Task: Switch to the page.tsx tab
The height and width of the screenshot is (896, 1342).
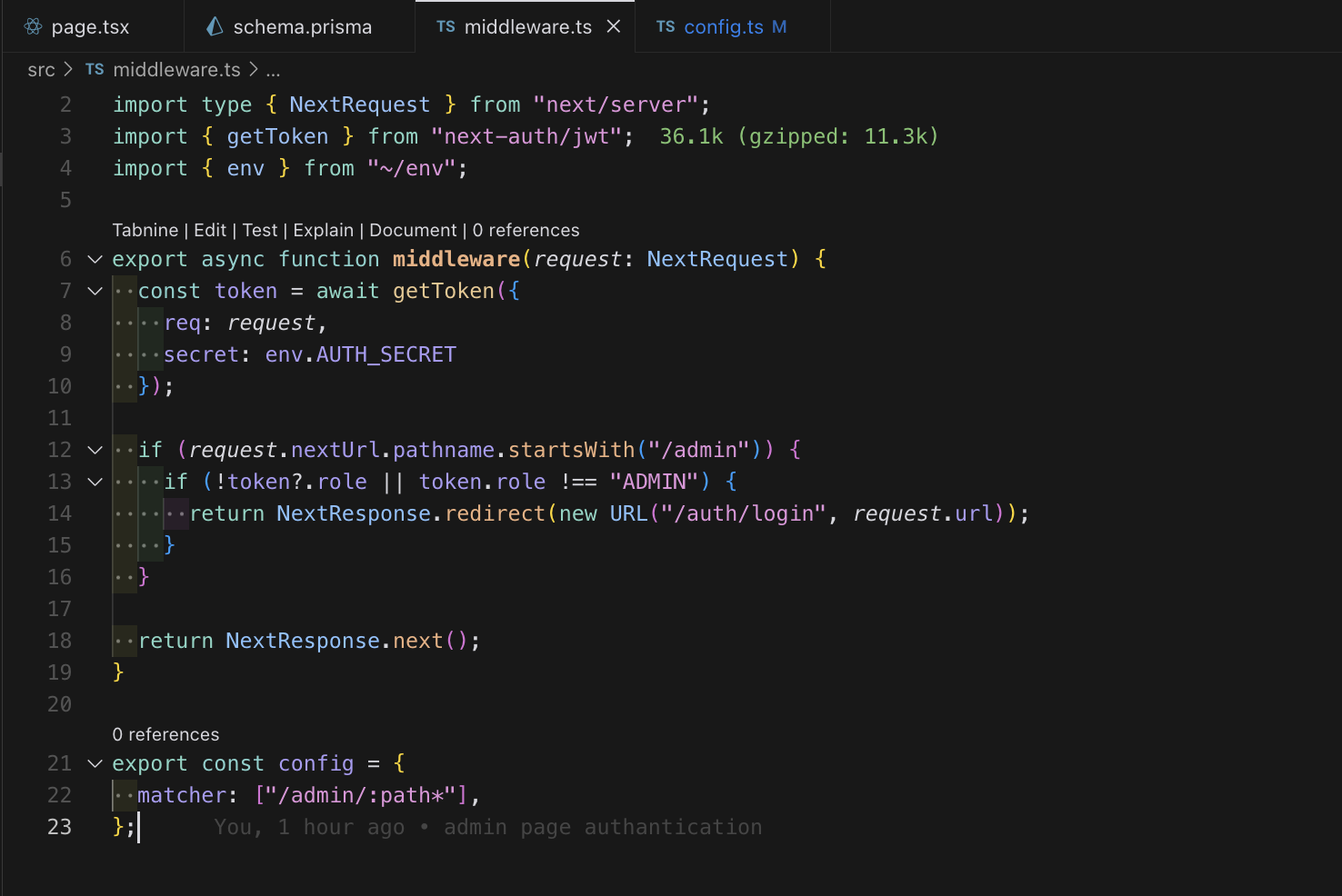Action: pos(90,26)
